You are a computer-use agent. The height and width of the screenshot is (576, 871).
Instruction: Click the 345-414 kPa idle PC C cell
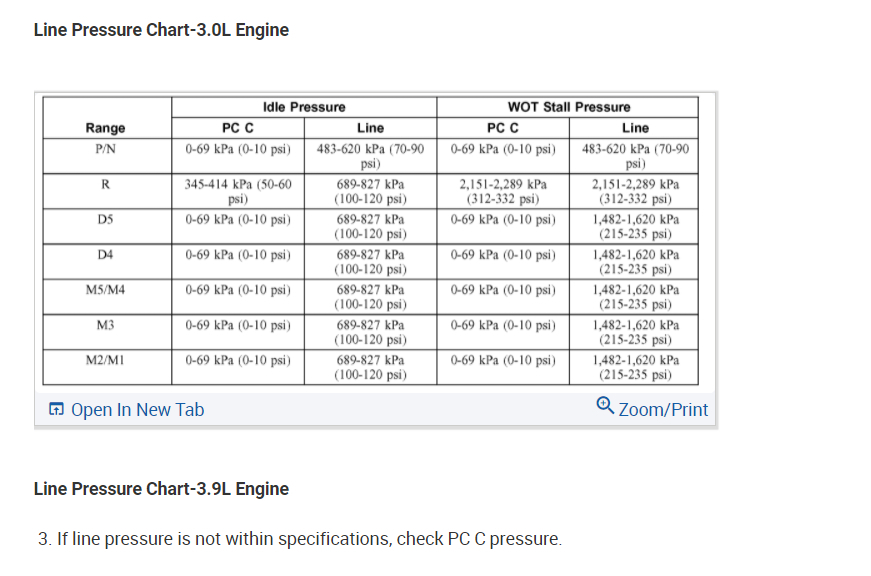tap(238, 191)
